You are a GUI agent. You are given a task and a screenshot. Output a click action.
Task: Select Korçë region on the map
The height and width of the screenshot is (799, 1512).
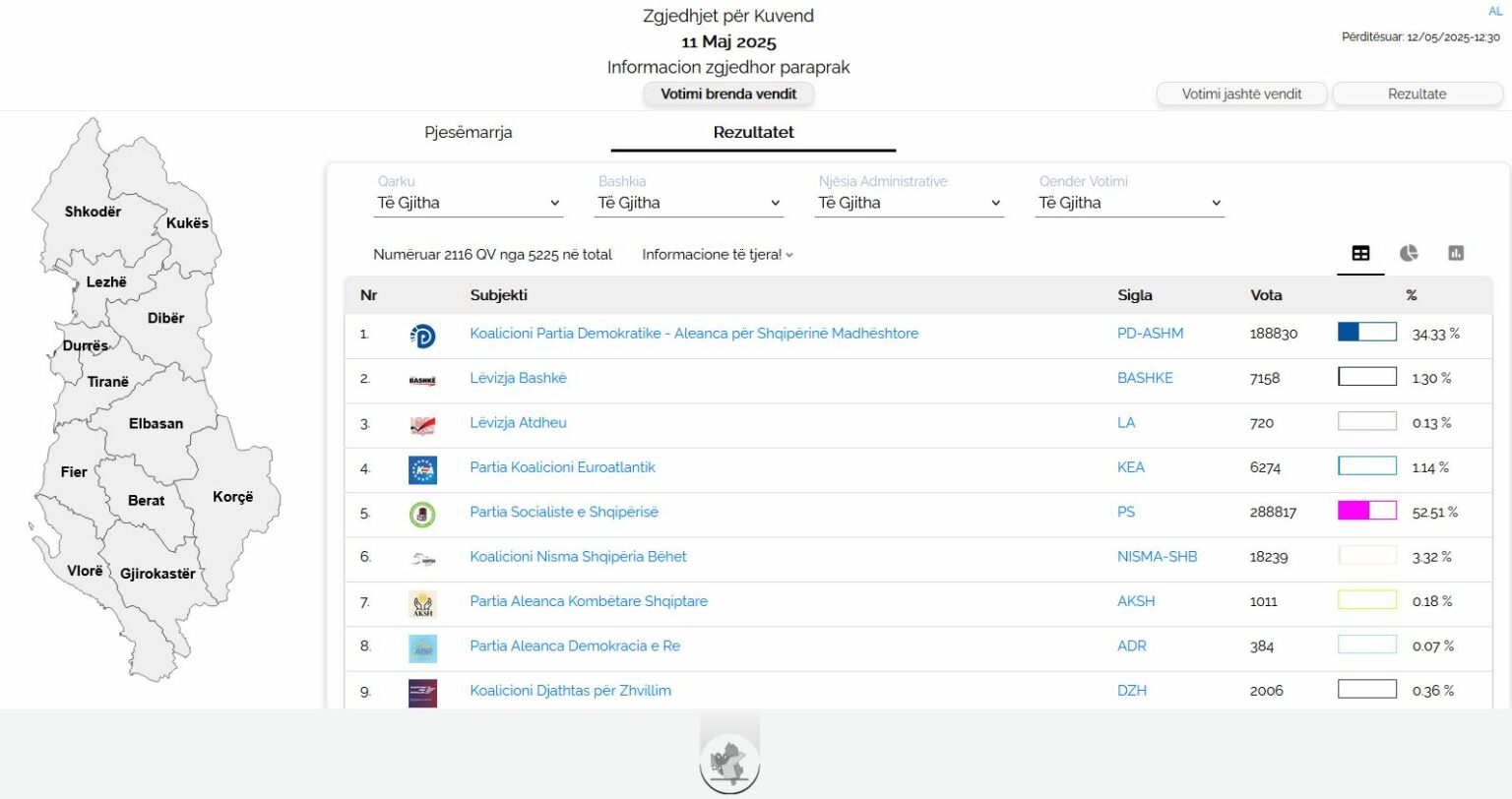[233, 497]
